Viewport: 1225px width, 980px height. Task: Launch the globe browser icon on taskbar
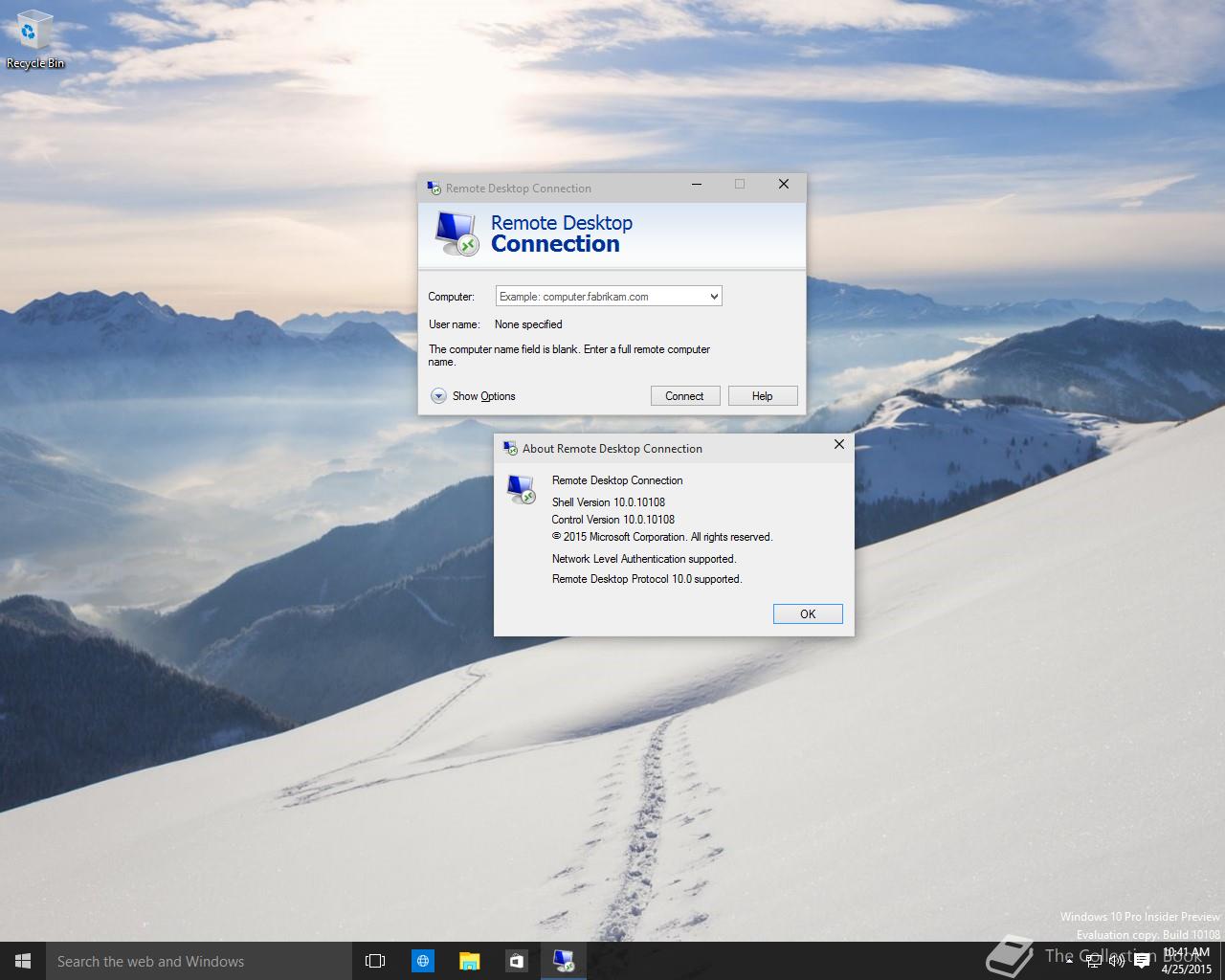(422, 961)
